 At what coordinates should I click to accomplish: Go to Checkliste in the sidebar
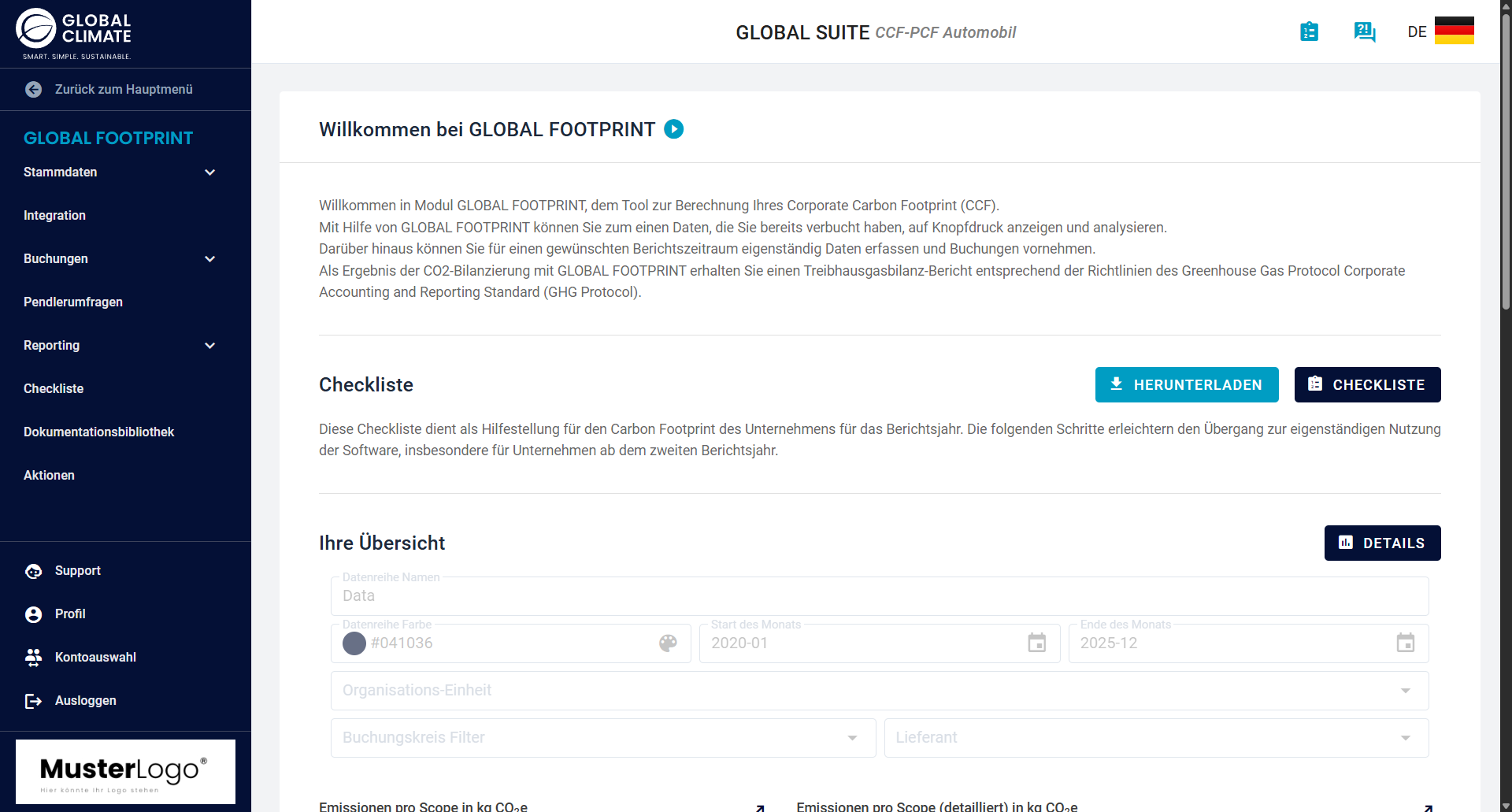[x=54, y=389]
